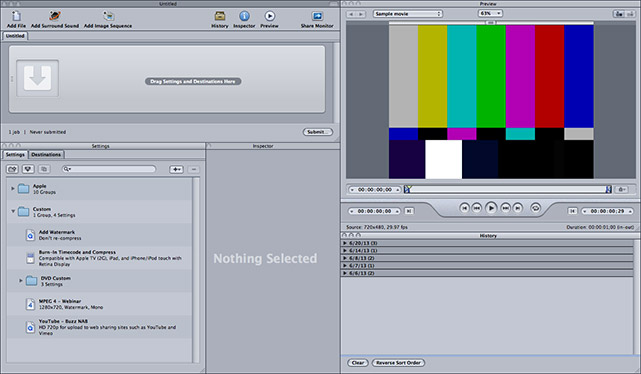Switch to the Destinations tab
641x374 pixels.
pos(46,155)
